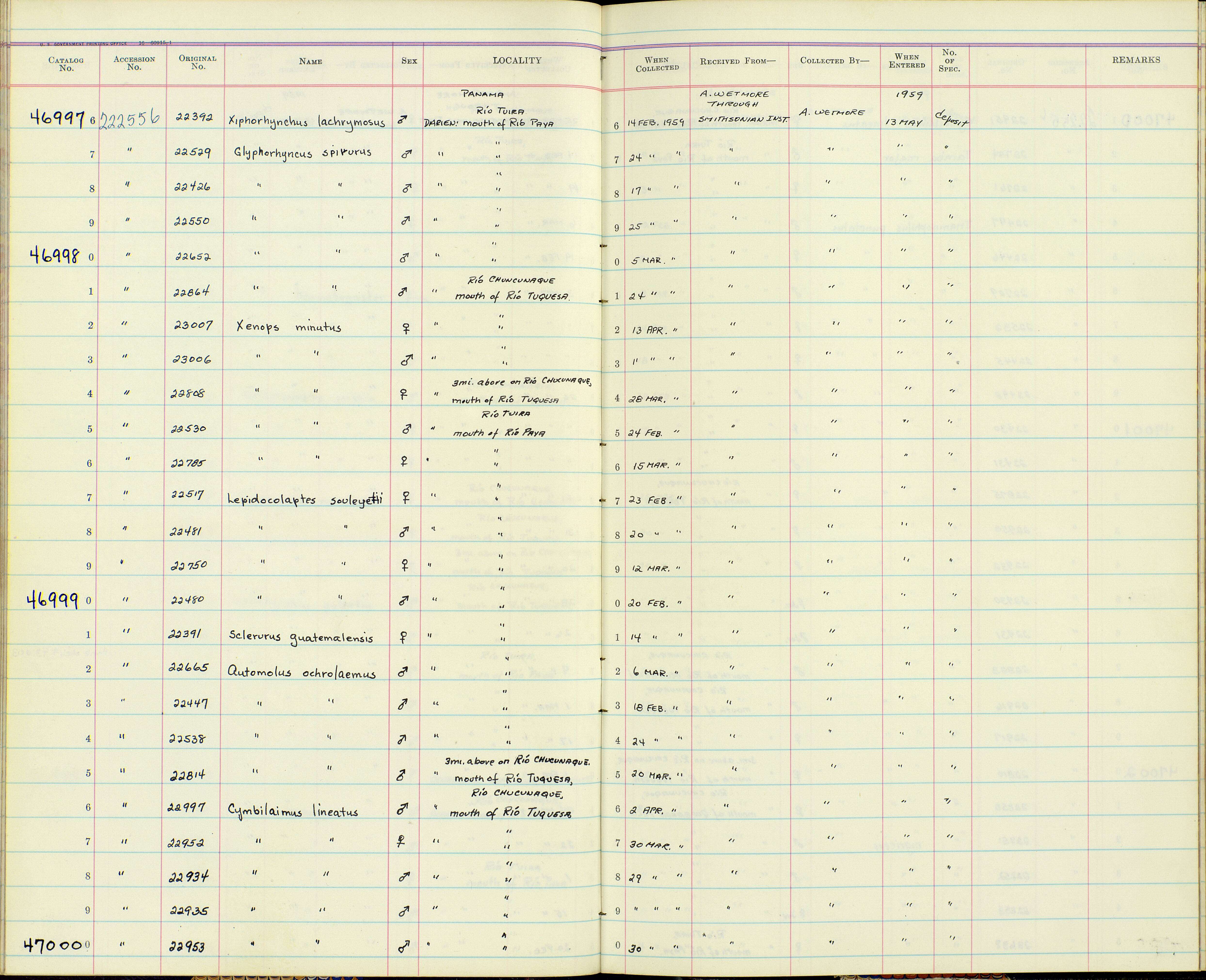Click the name Xiphorhynchus lachrymosus

[307, 121]
